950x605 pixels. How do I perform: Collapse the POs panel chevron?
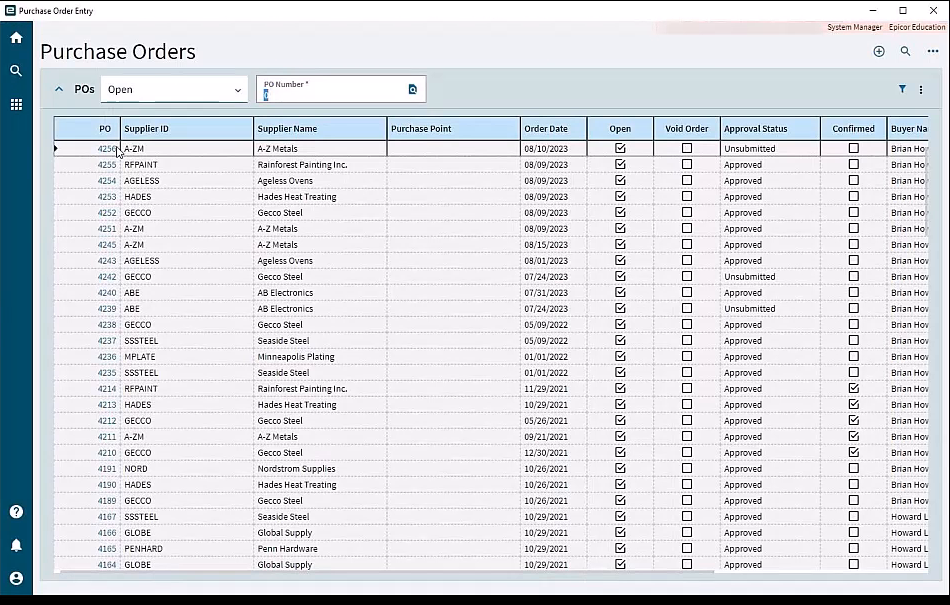tap(59, 89)
